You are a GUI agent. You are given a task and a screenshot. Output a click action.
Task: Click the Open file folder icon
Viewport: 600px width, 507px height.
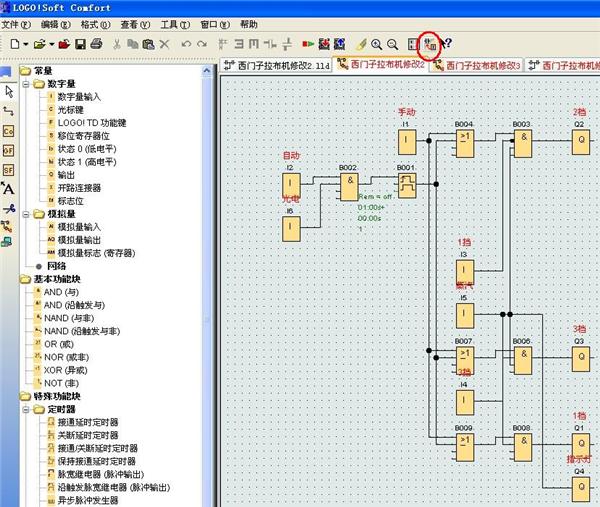pos(39,44)
